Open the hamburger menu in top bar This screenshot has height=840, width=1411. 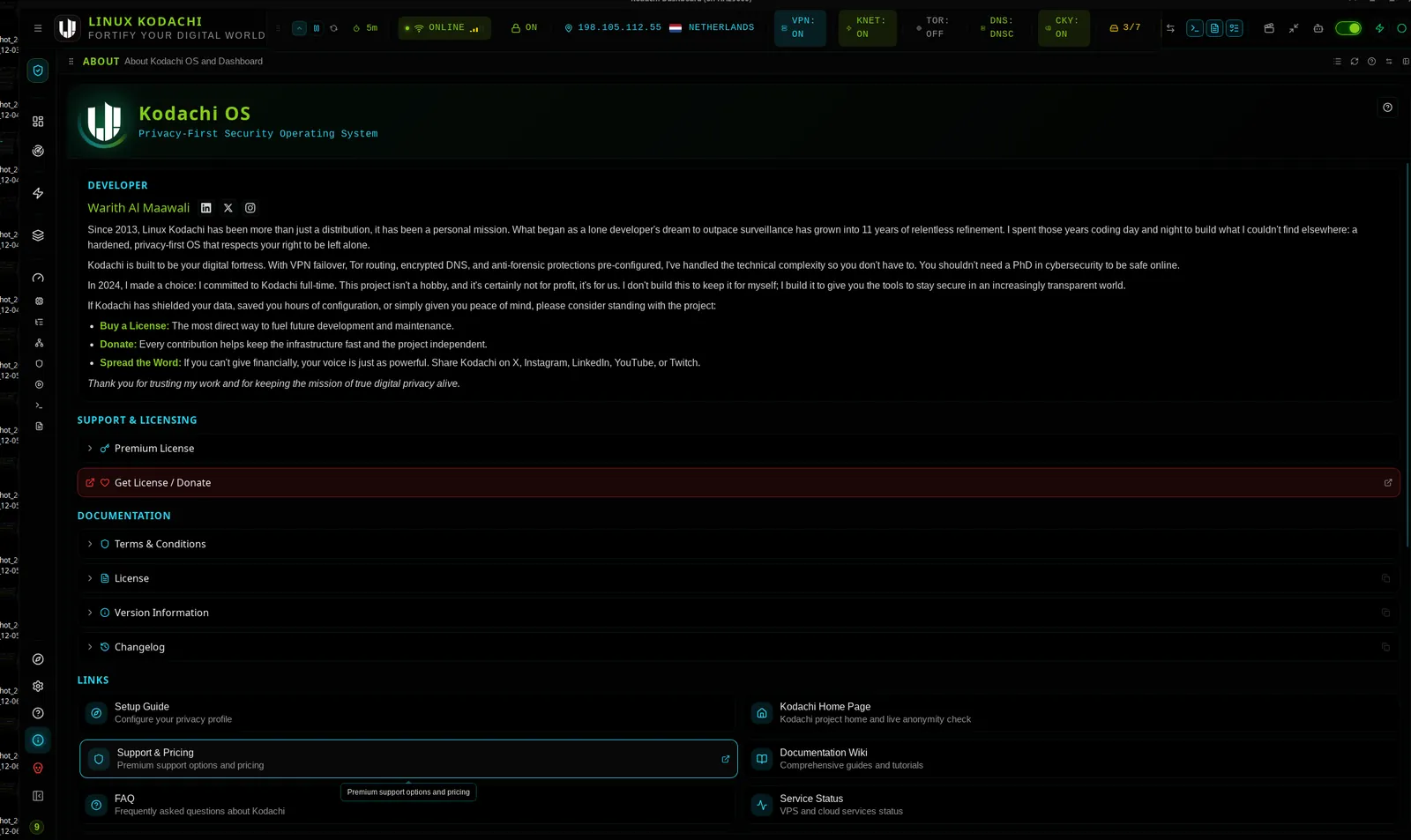coord(38,28)
